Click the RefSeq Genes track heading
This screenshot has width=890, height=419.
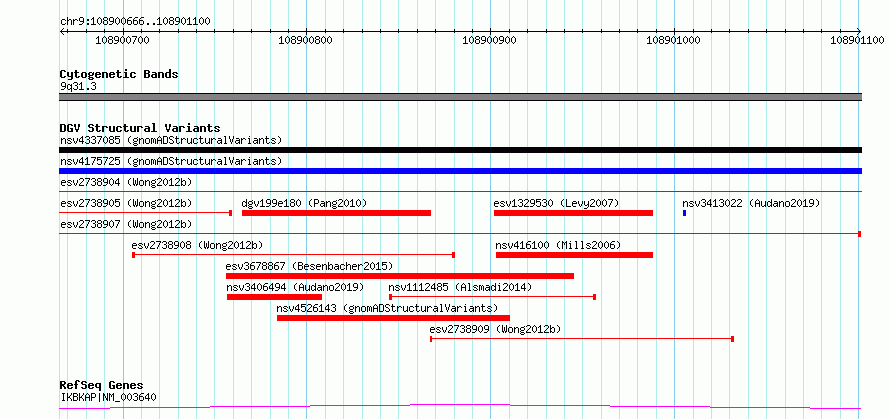pos(102,386)
